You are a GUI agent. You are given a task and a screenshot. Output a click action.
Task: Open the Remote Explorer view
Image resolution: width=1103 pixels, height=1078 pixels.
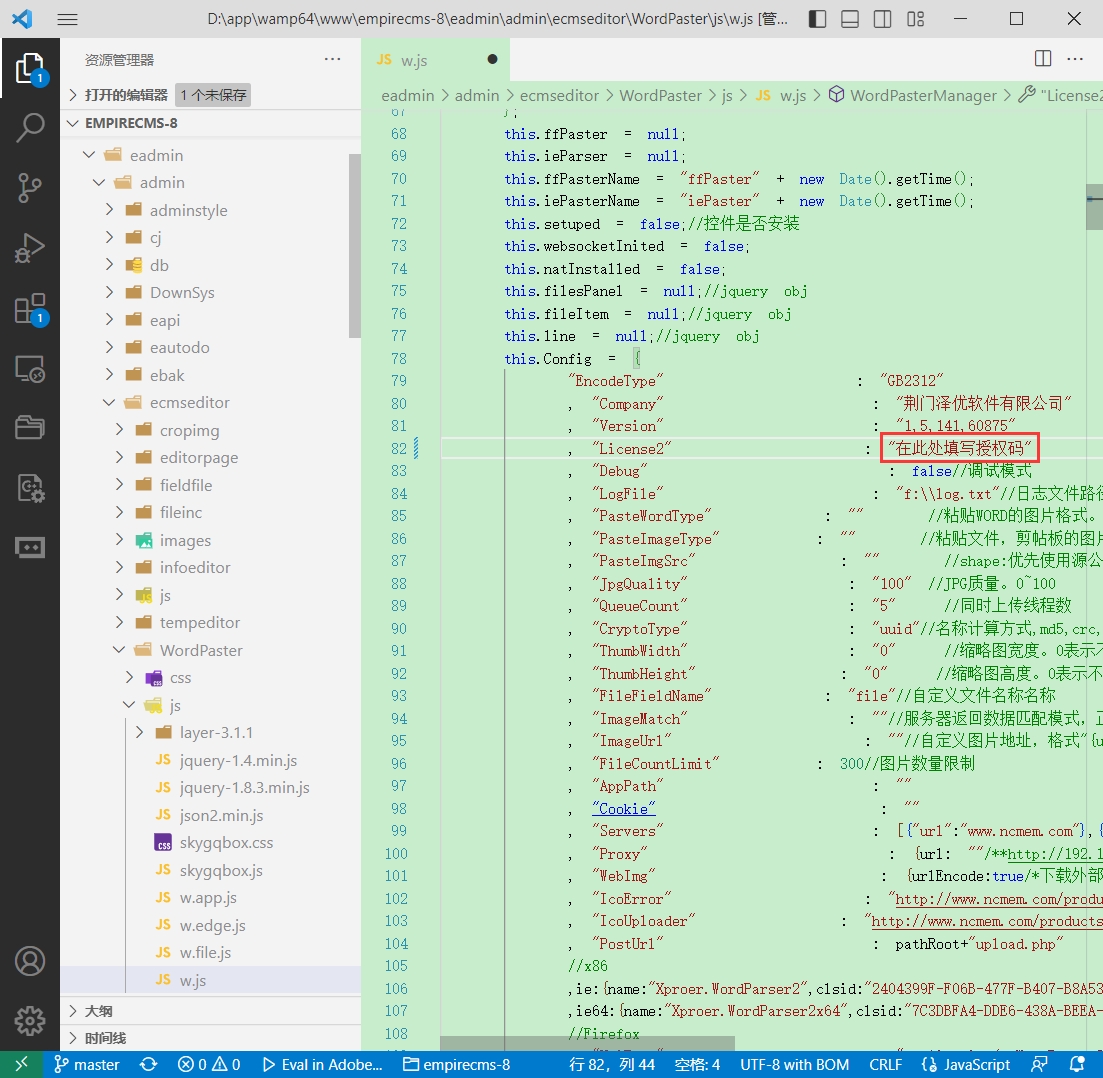pyautogui.click(x=30, y=369)
